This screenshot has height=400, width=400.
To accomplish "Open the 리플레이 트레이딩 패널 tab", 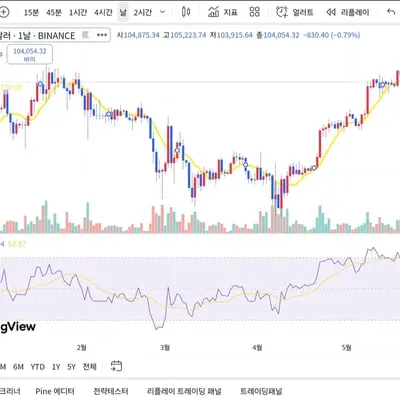I will coord(184,391).
